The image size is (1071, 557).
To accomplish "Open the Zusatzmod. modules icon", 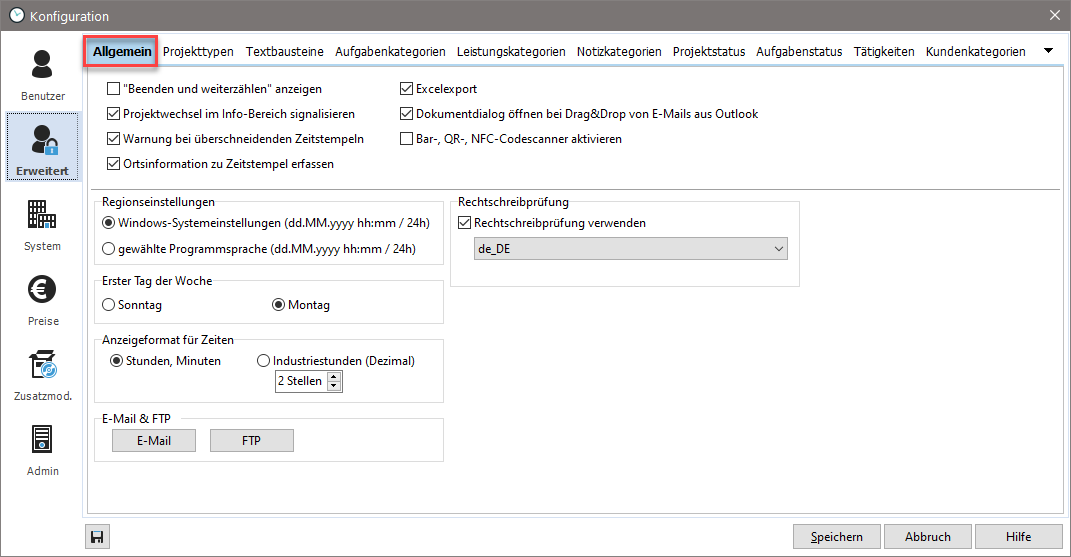I will click(x=42, y=373).
